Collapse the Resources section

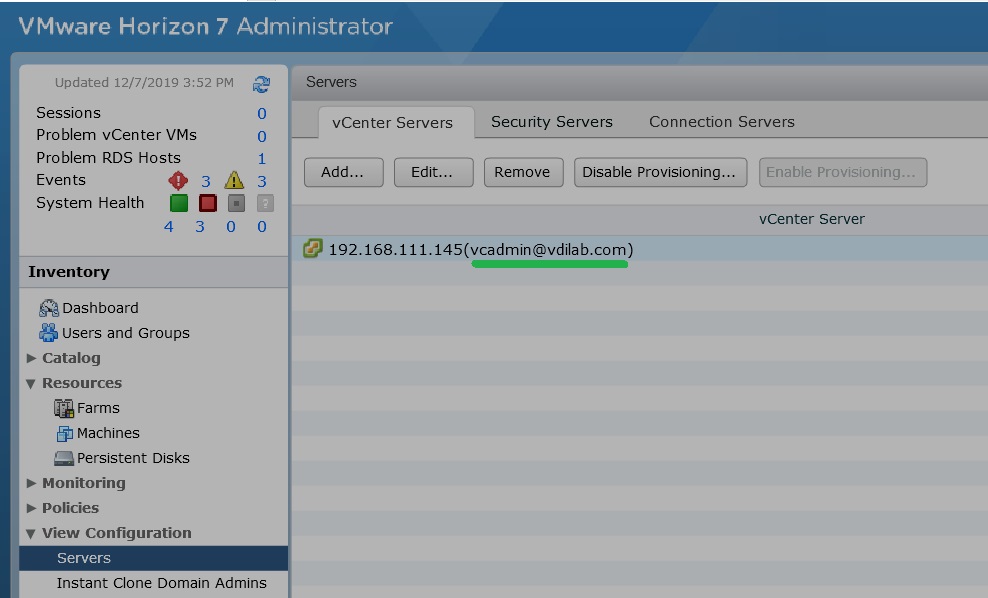click(31, 383)
